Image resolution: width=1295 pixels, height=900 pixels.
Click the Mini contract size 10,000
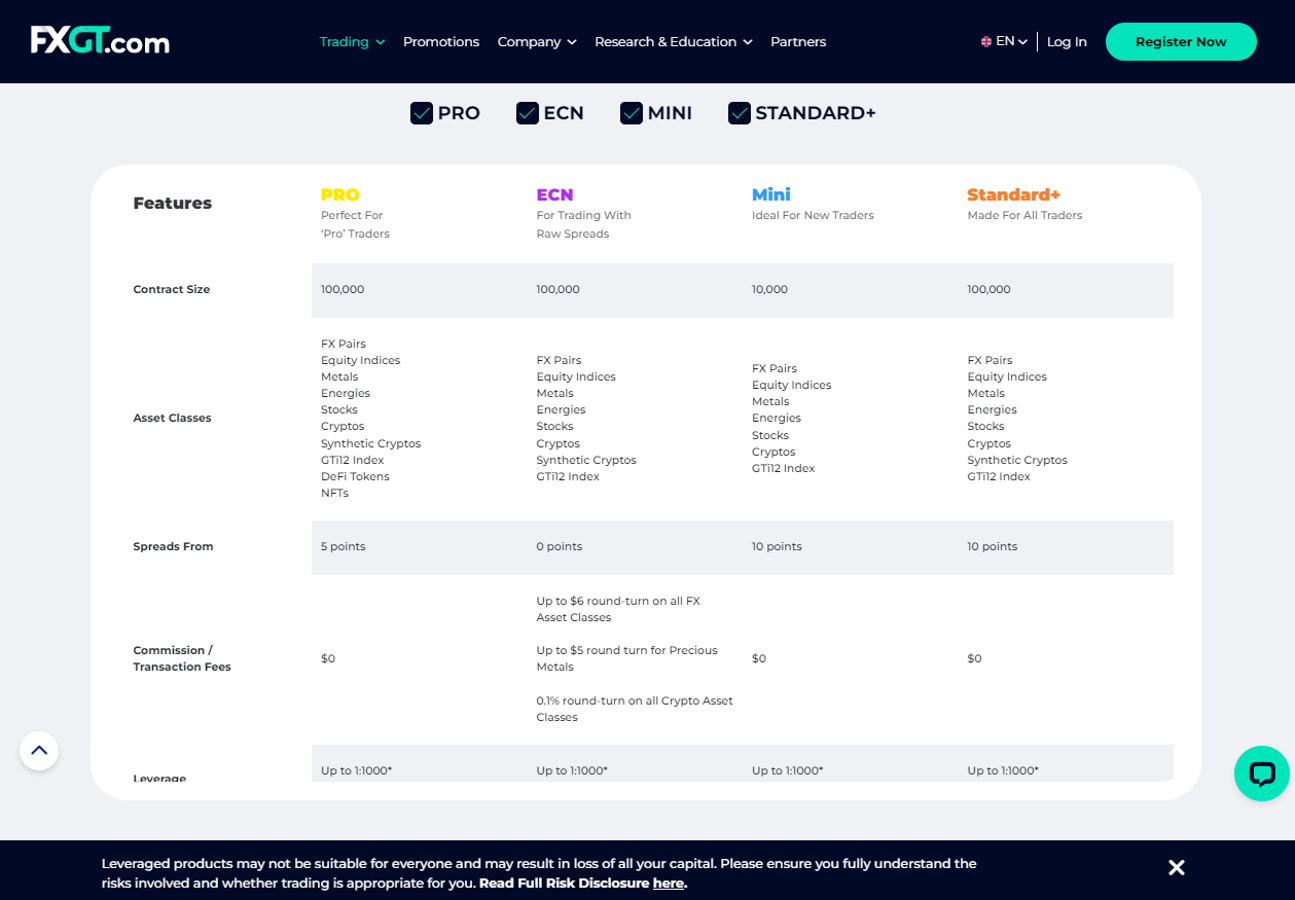770,289
